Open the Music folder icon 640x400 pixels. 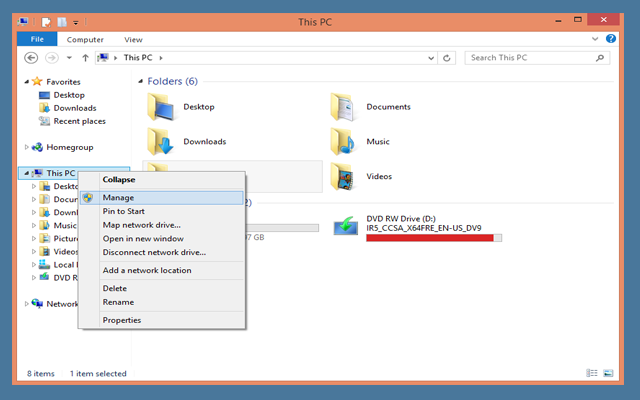click(343, 141)
